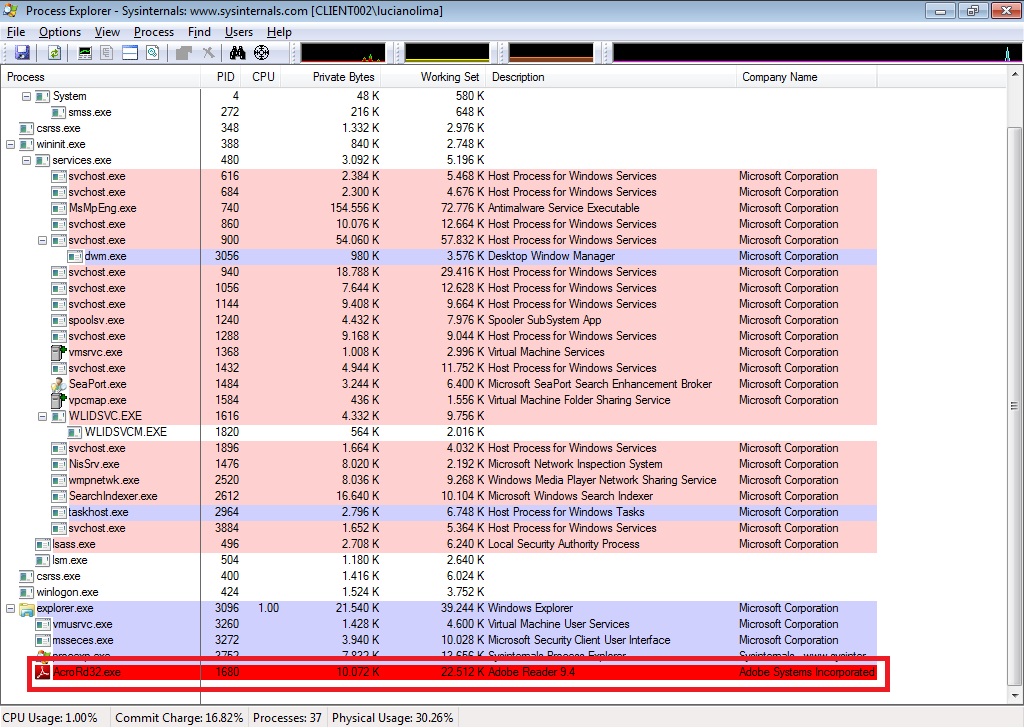The image size is (1024, 728).
Task: Select the spoolsv.exe process icon
Action: pyautogui.click(x=59, y=320)
